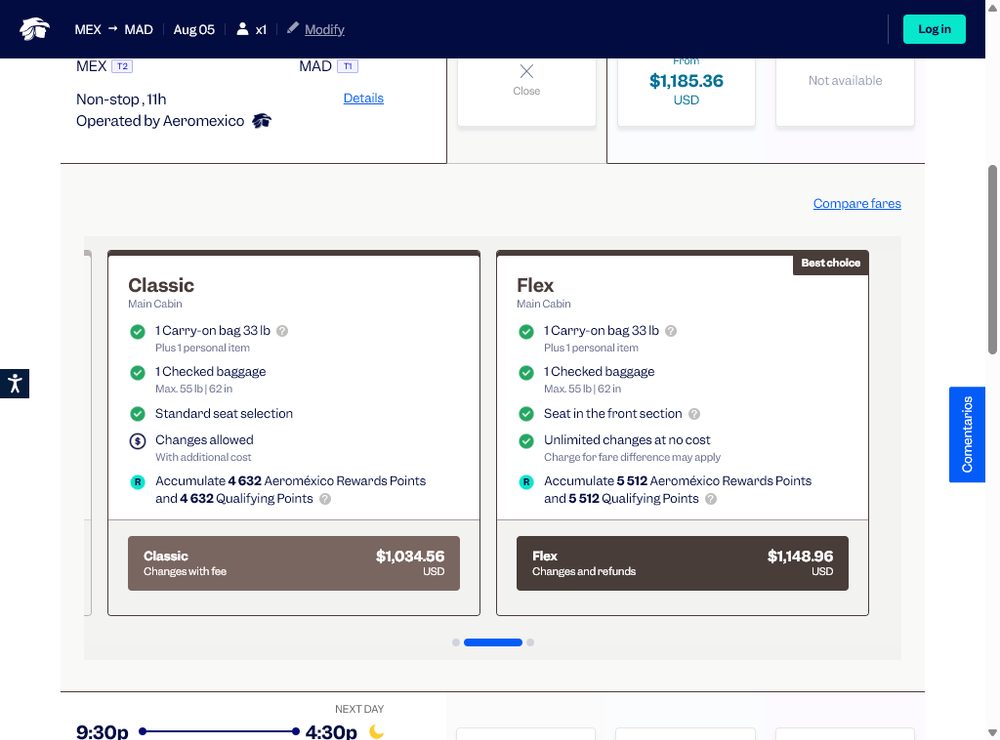The width and height of the screenshot is (1000, 740).
Task: Click the dollar icon beside Changes allowed
Action: click(x=137, y=441)
